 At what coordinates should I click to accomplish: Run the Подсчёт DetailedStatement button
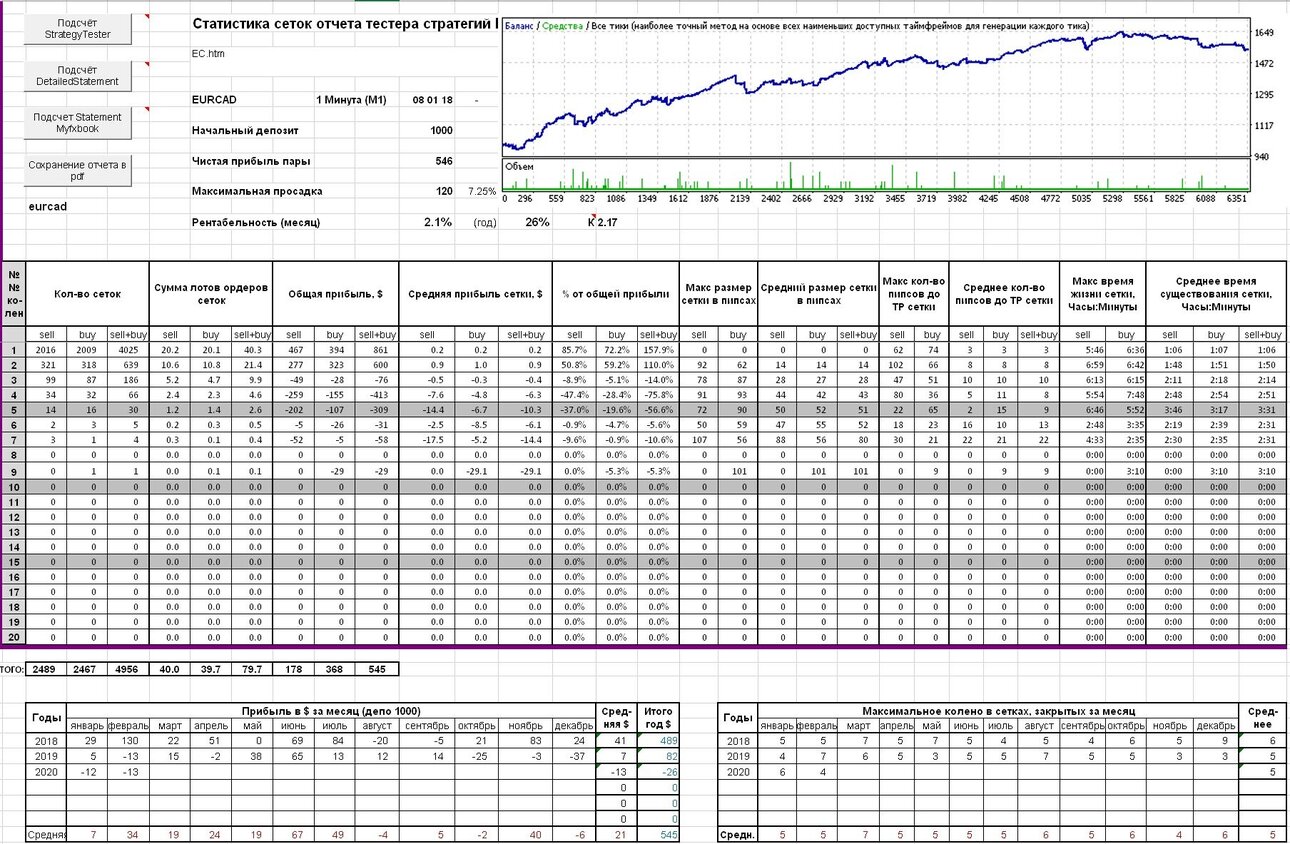coord(77,76)
